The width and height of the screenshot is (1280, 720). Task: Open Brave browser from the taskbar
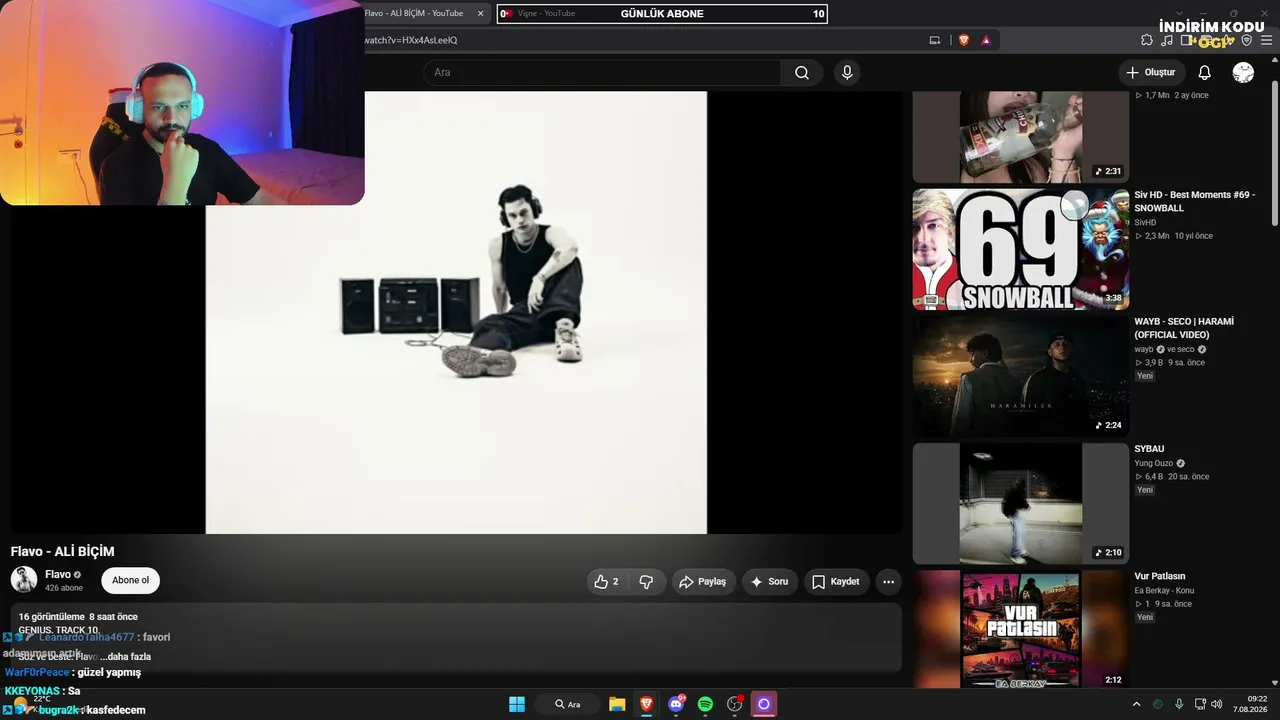[646, 704]
